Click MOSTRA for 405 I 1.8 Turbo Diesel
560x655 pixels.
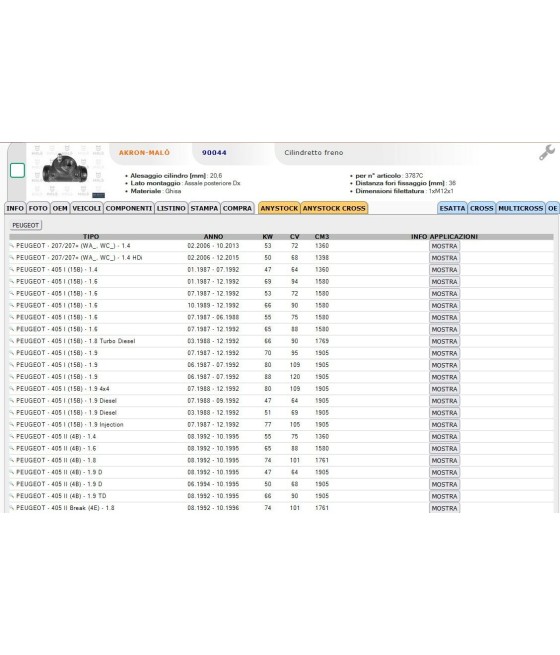click(444, 341)
